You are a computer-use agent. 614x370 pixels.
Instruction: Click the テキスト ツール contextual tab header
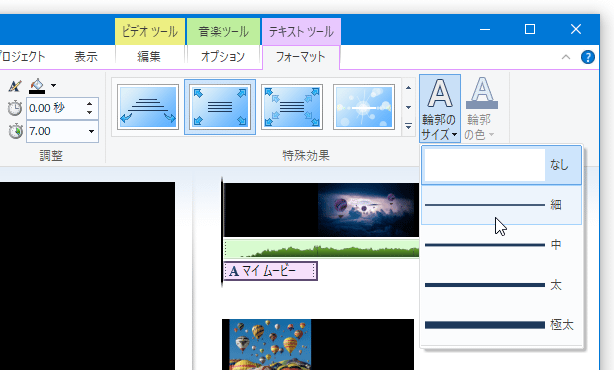(301, 32)
